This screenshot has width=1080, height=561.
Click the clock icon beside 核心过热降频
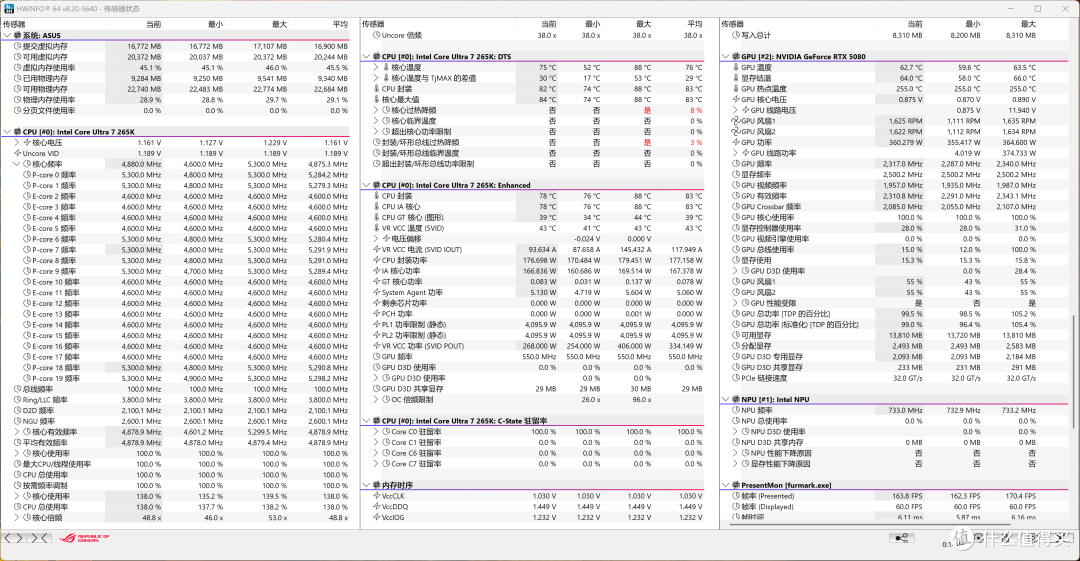point(386,110)
